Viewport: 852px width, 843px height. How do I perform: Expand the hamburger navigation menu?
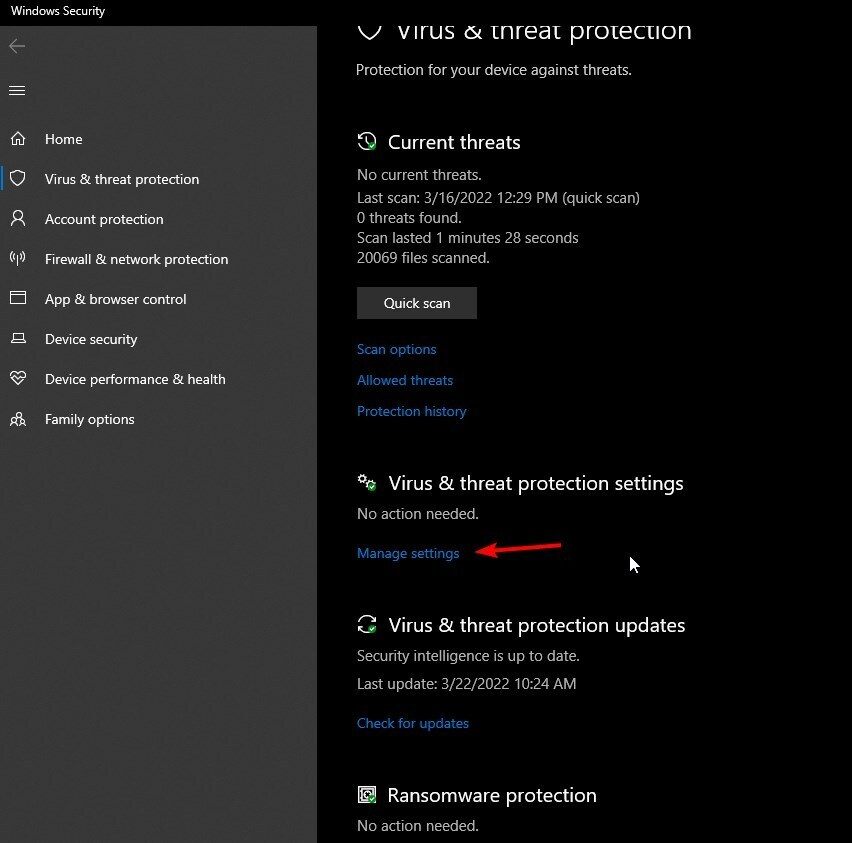(x=17, y=90)
